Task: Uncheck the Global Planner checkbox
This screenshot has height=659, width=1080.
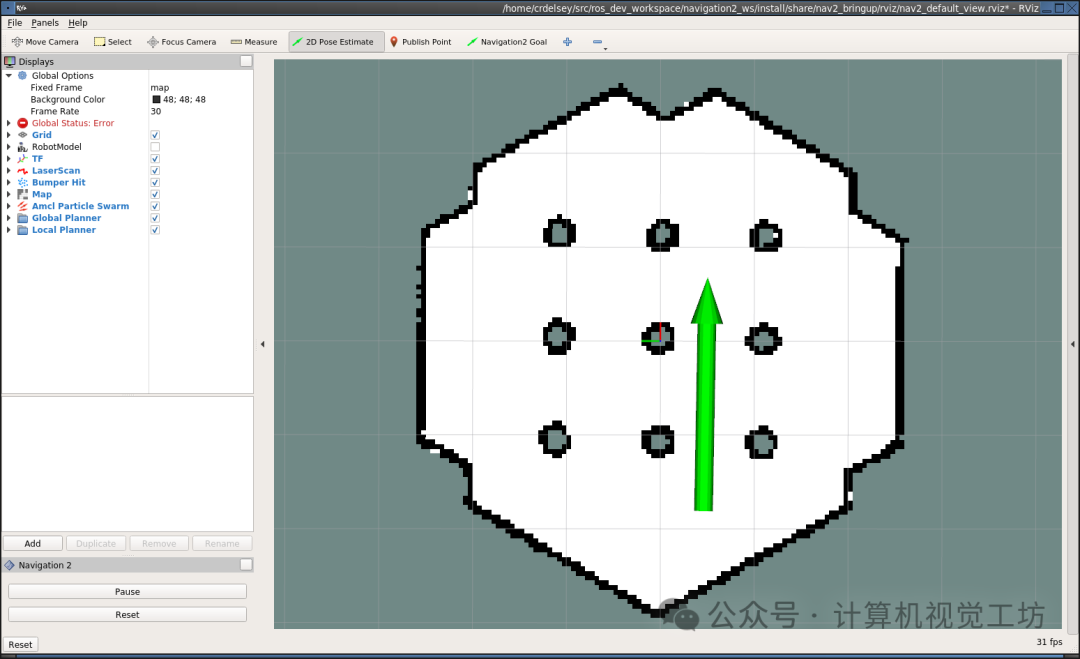Action: 155,218
